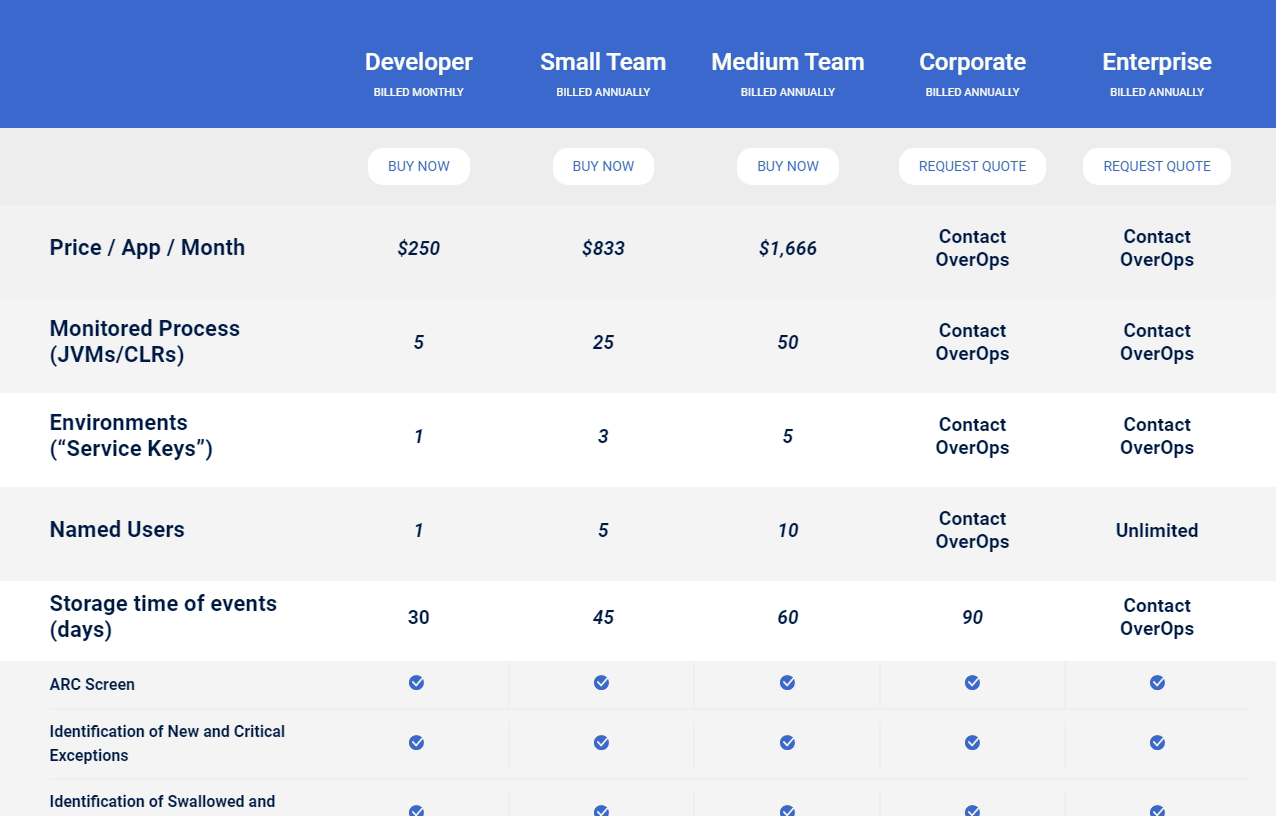Click Buy Now for the Medium Team plan
This screenshot has height=816, width=1276.
point(787,166)
